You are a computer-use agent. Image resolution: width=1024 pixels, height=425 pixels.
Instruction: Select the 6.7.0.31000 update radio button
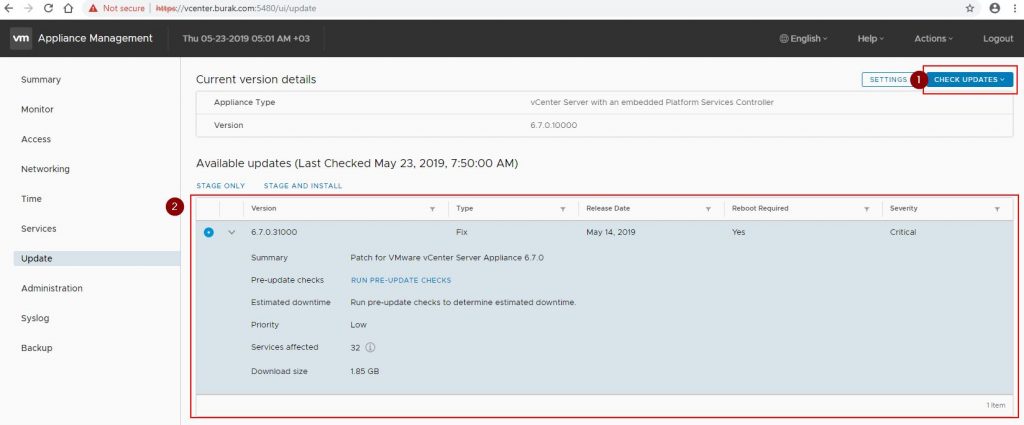click(x=208, y=232)
